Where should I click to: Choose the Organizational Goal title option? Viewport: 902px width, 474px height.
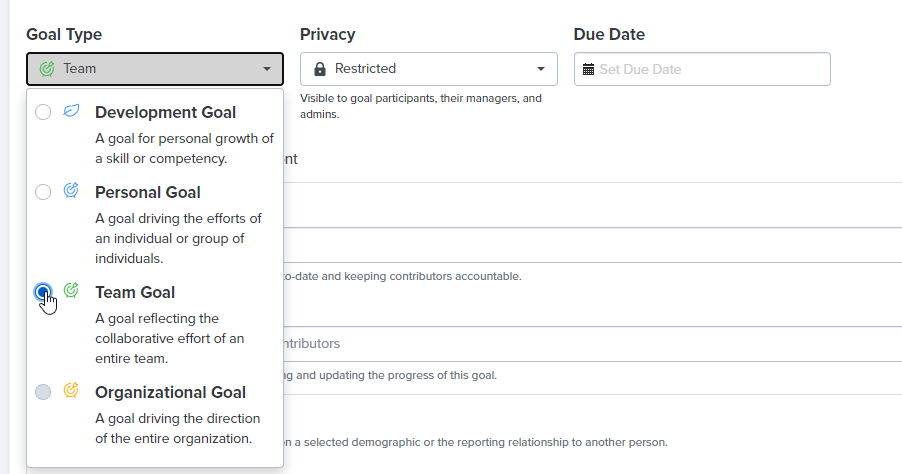pyautogui.click(x=170, y=392)
